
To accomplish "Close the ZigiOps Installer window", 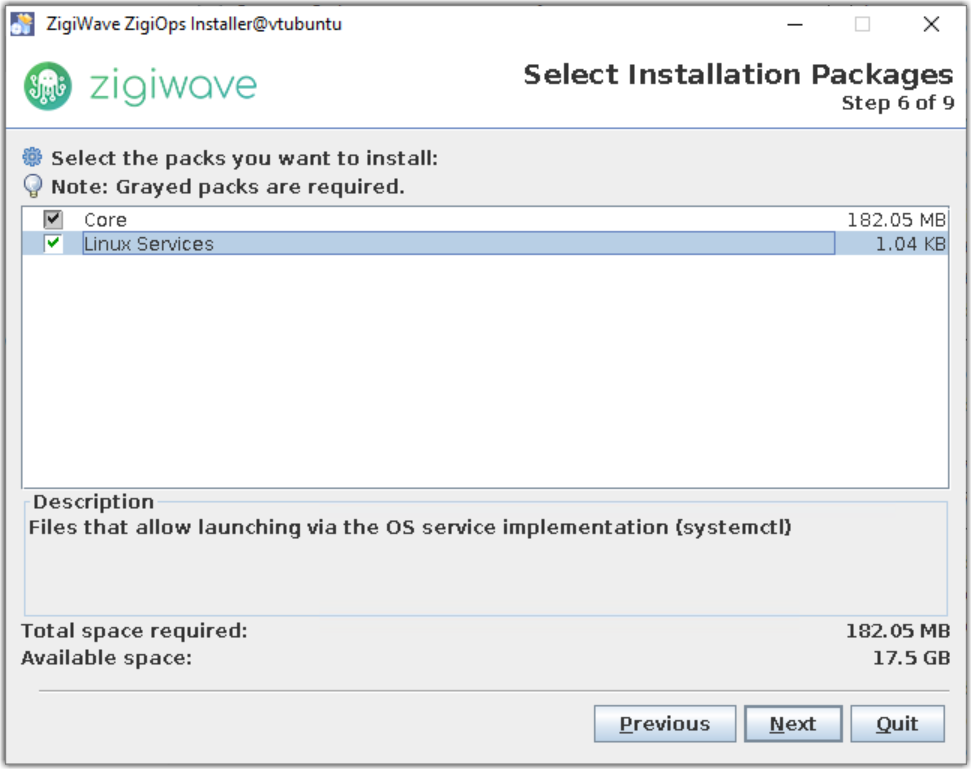I will (x=931, y=24).
